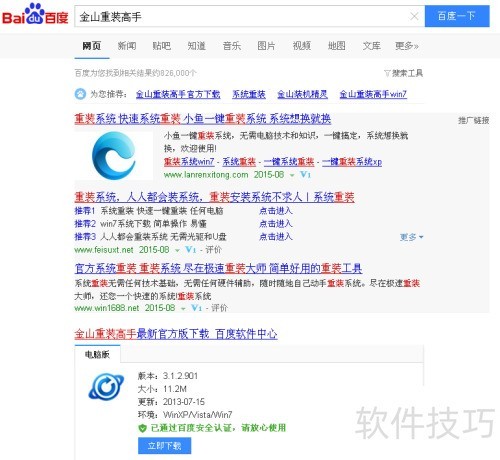Click the www.win1688.net URL
Screen dimensions: 500x460
point(107,308)
